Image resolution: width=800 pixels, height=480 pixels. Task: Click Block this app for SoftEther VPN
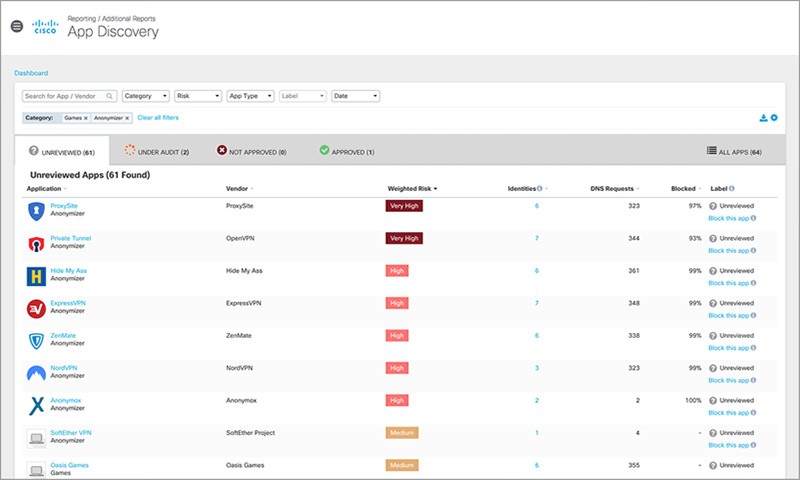pos(728,445)
